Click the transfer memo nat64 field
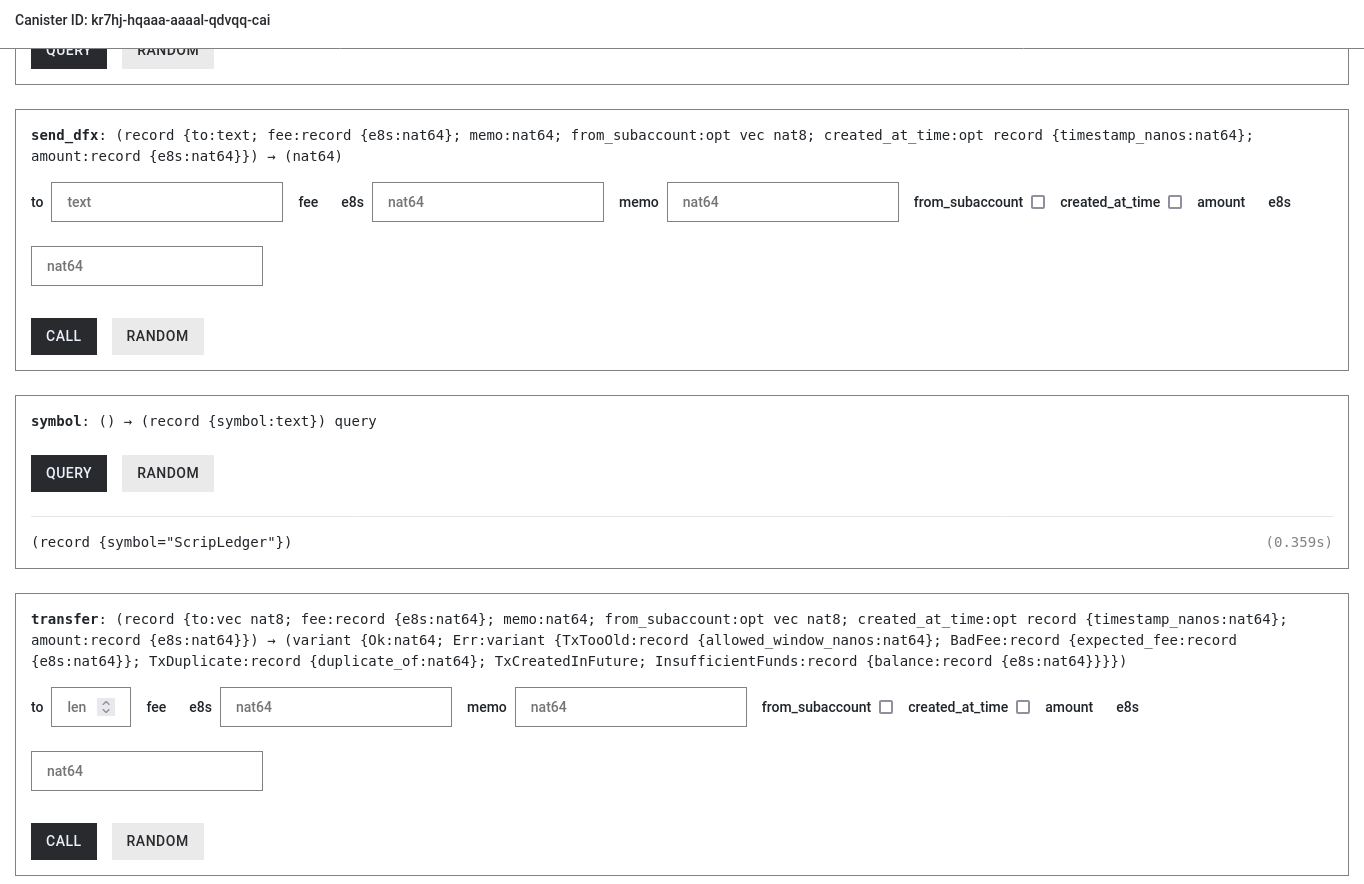 pos(631,707)
